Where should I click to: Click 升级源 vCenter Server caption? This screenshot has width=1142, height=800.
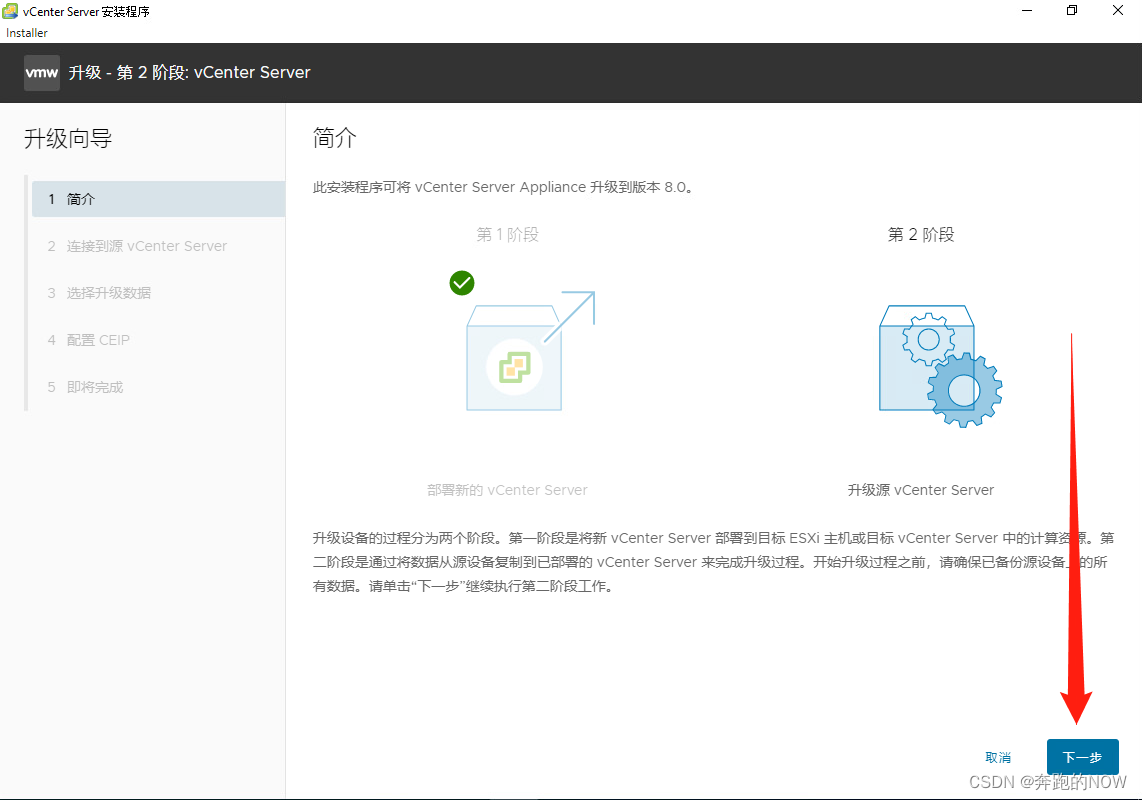[921, 490]
